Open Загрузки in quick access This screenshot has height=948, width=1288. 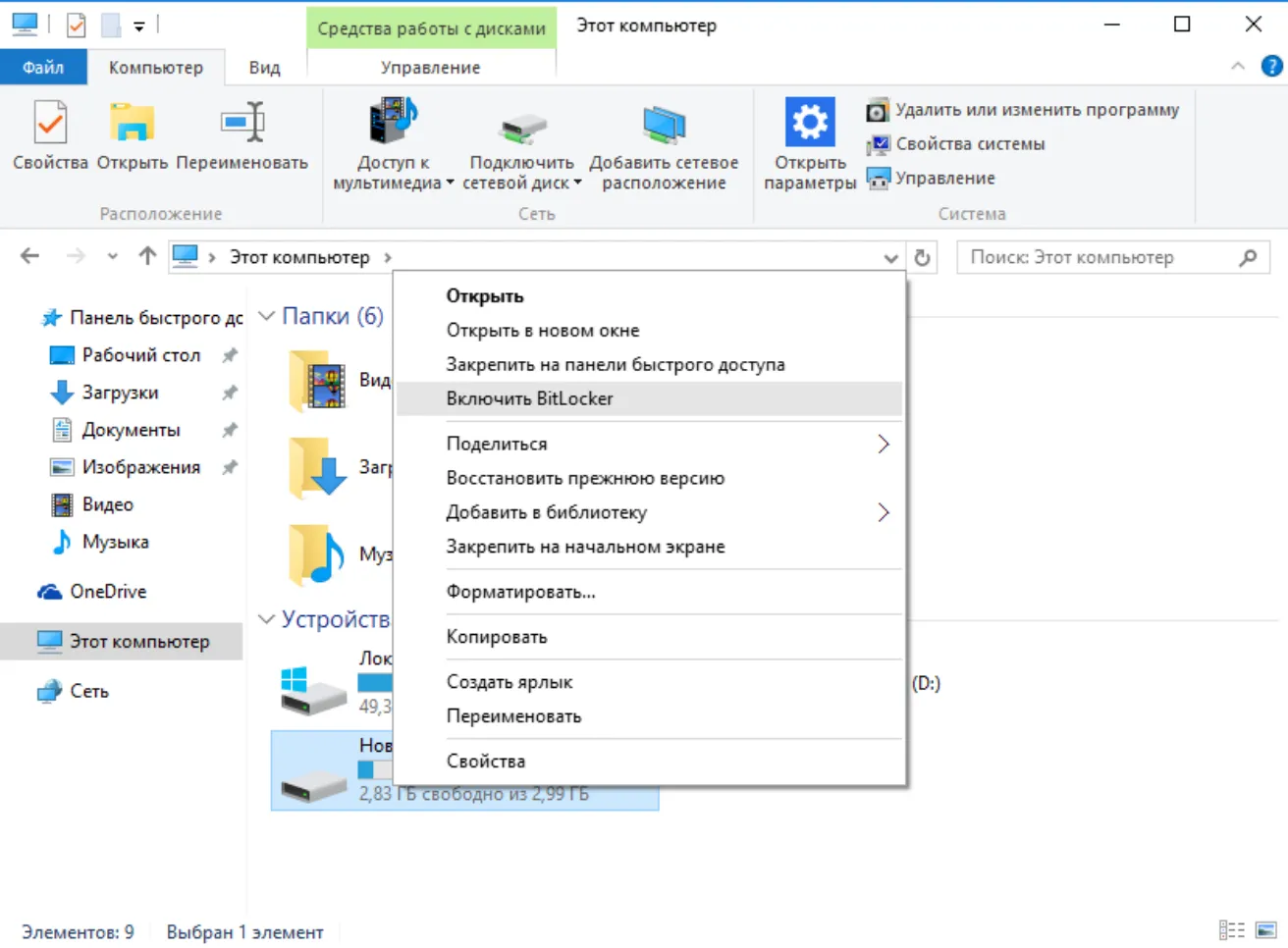click(120, 393)
